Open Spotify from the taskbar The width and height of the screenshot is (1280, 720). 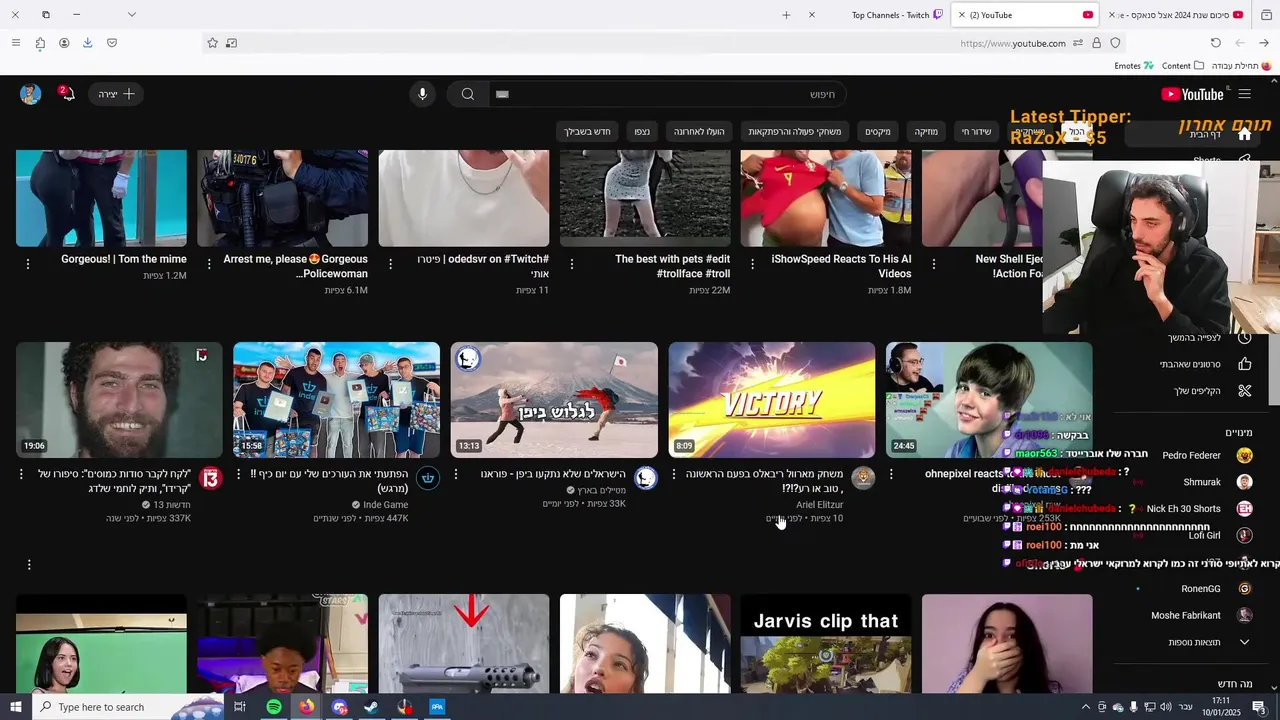pyautogui.click(x=274, y=707)
